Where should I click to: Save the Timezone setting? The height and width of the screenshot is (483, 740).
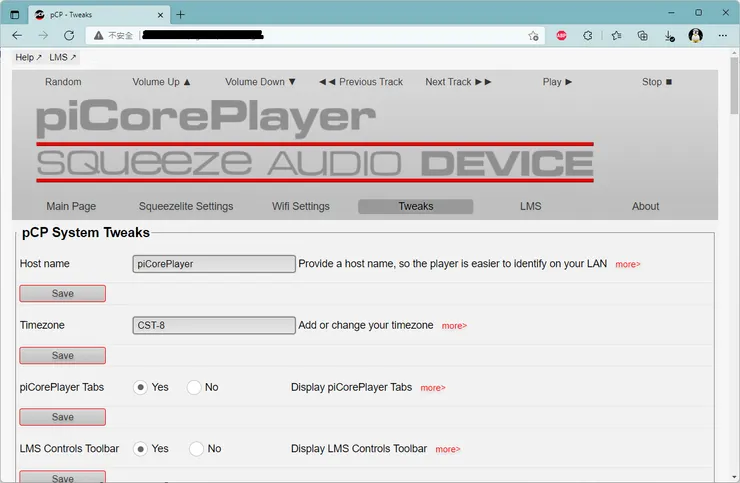tap(62, 355)
